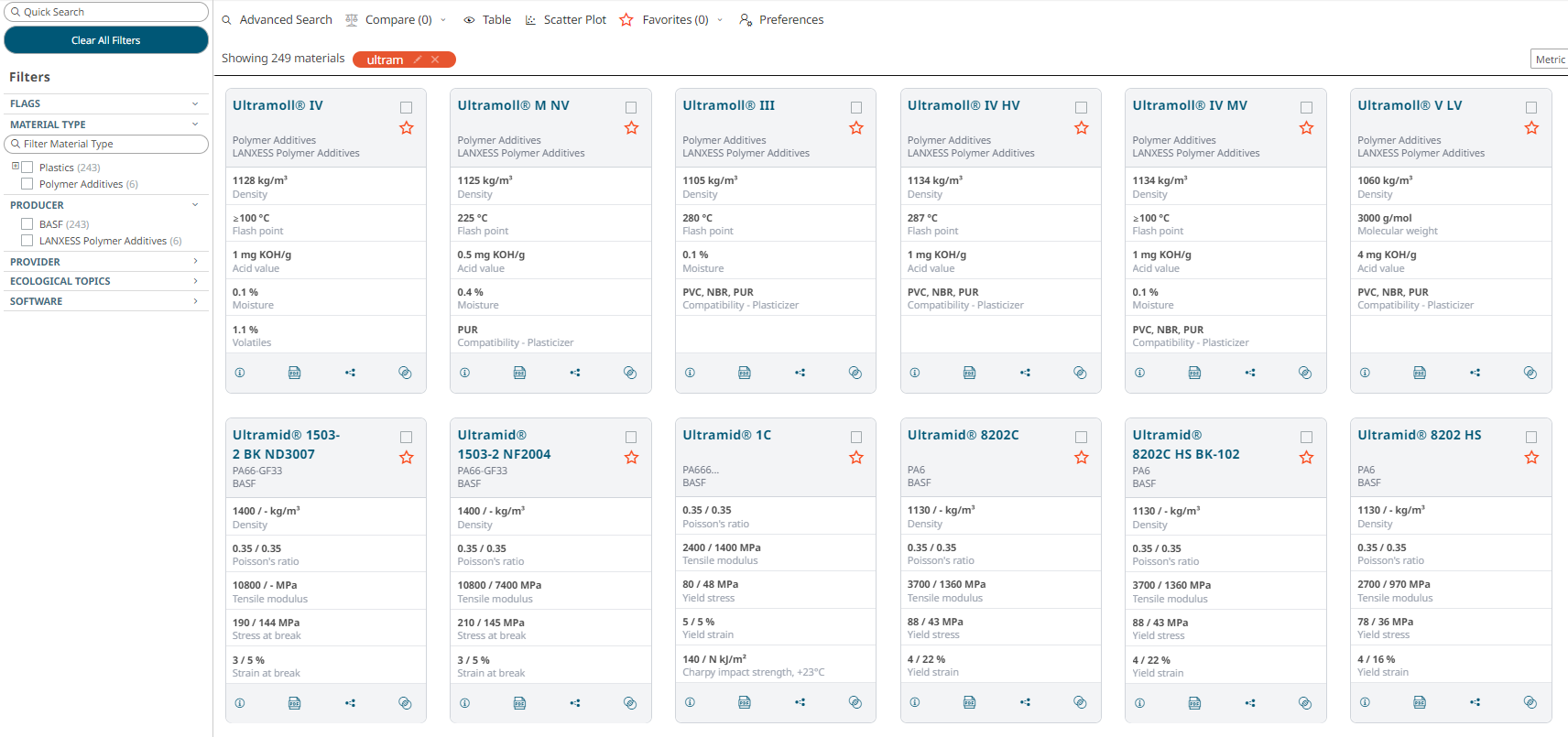This screenshot has height=737, width=1568.
Task: Click share icon on Ultramoll® IV card
Action: click(350, 373)
